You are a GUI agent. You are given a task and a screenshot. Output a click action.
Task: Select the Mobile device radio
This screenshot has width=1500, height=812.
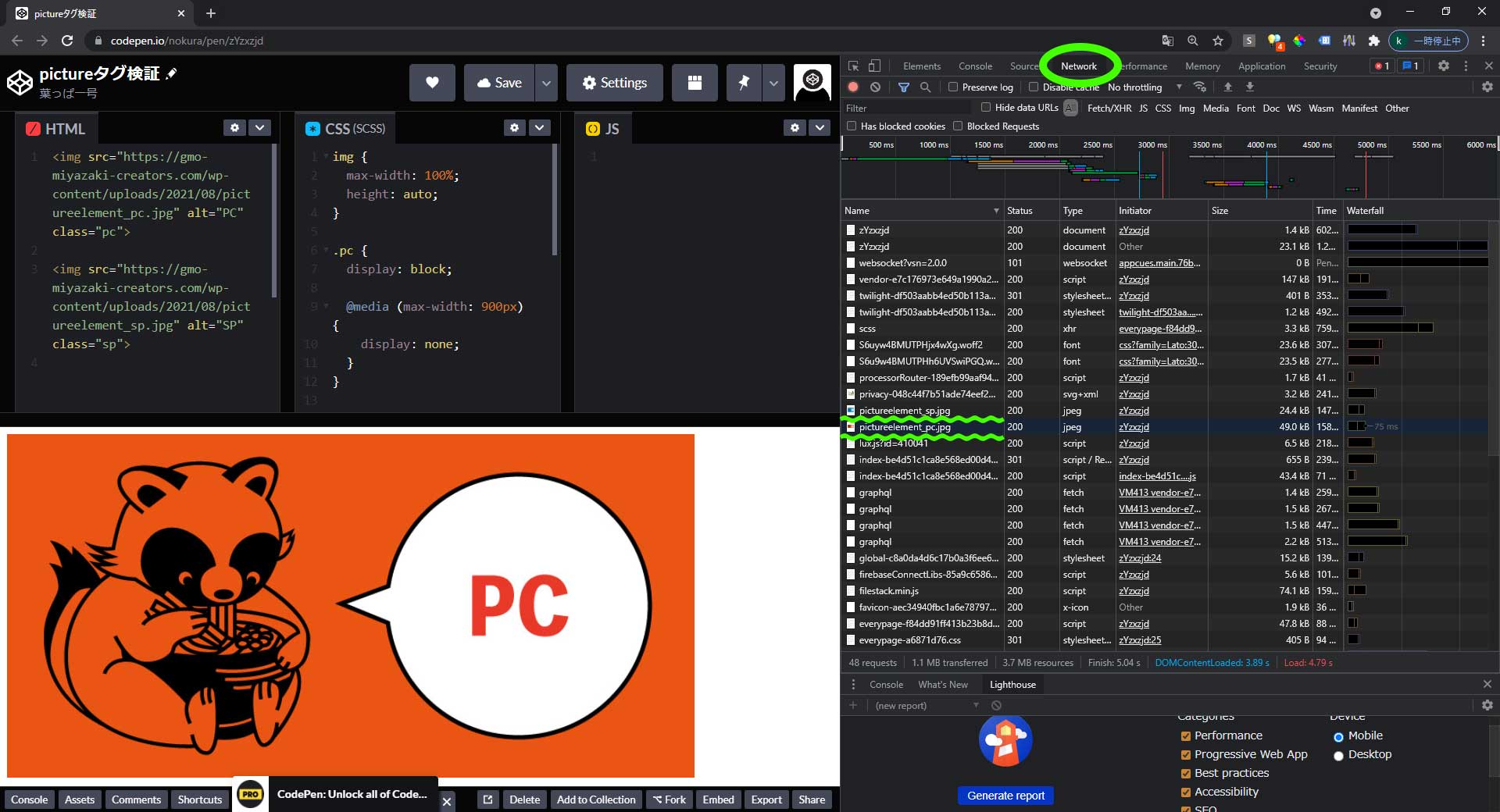tap(1338, 737)
